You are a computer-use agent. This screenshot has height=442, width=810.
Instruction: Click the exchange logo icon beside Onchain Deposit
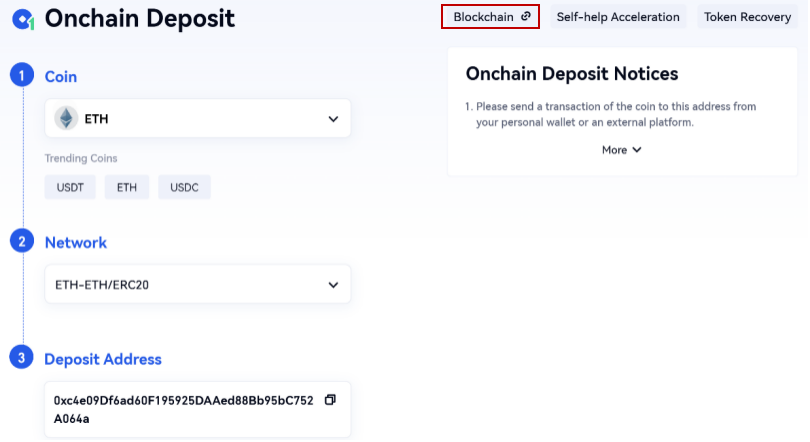click(23, 18)
